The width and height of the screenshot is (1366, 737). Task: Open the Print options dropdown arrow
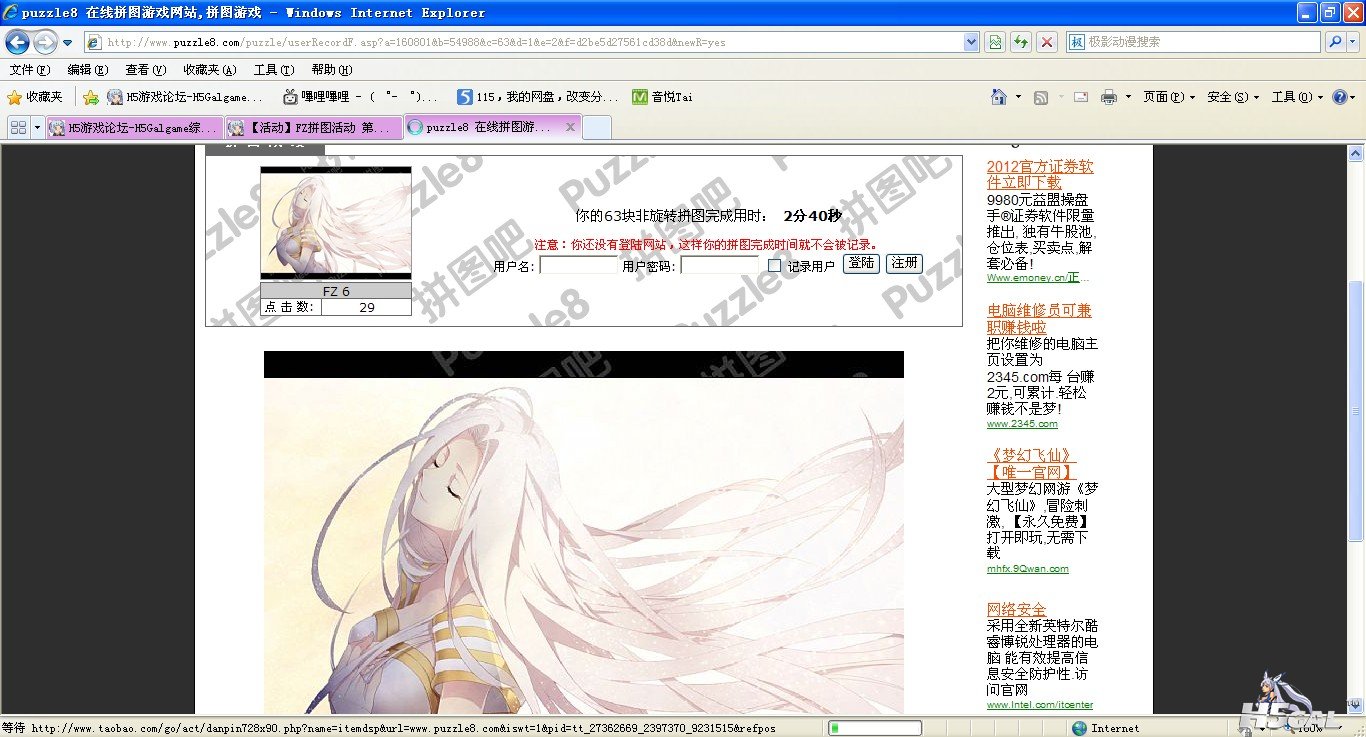point(1128,97)
